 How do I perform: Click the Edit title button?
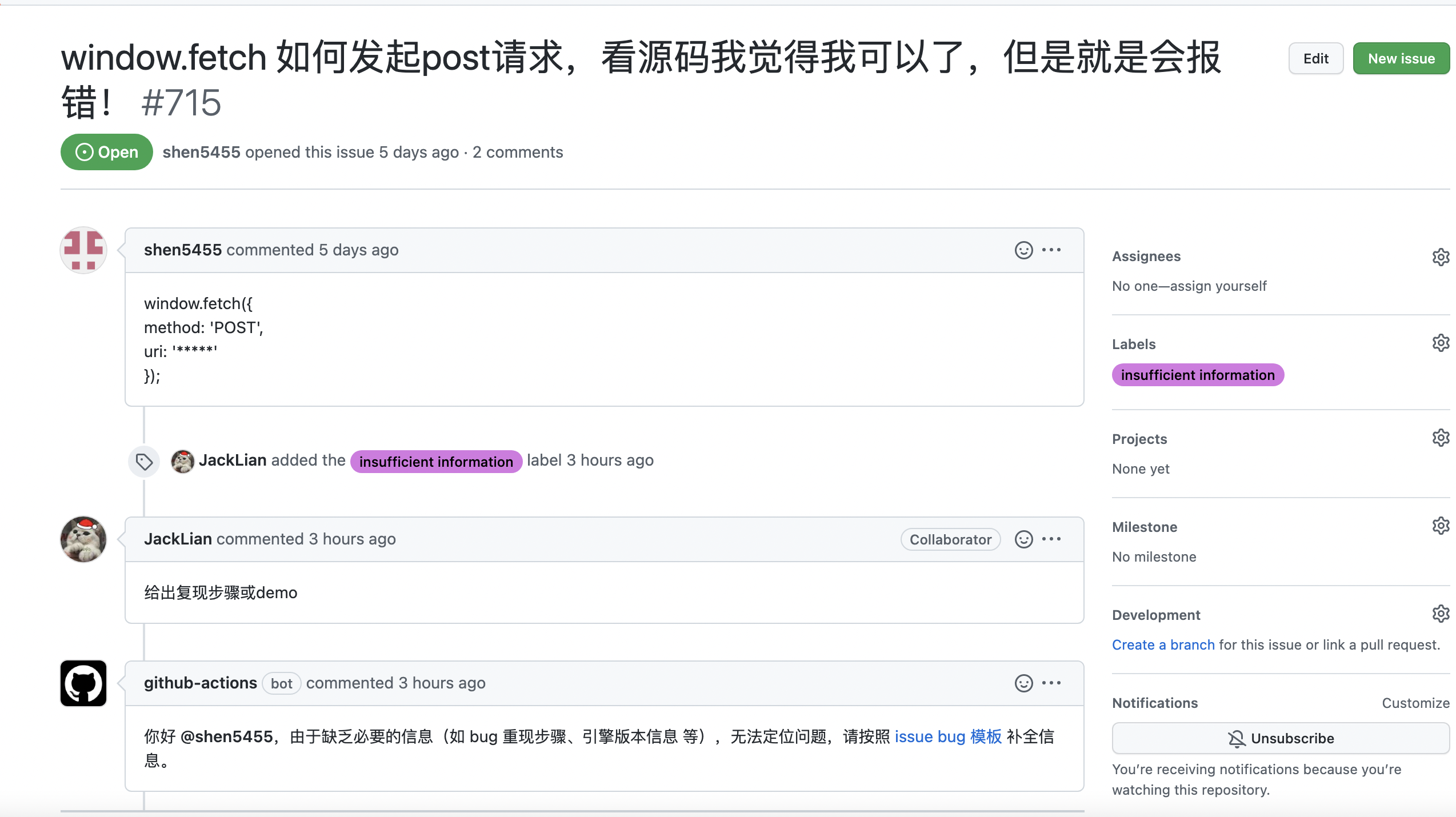click(x=1315, y=58)
